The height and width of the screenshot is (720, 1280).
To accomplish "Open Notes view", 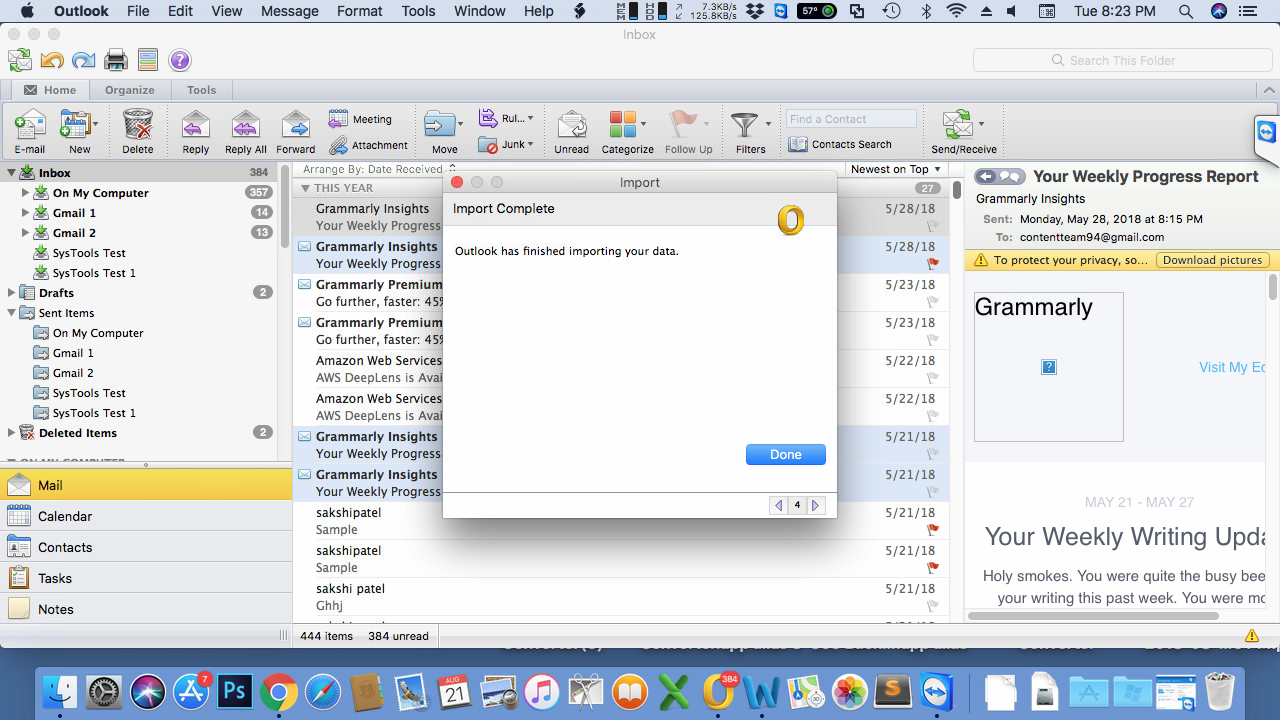I will (x=146, y=609).
